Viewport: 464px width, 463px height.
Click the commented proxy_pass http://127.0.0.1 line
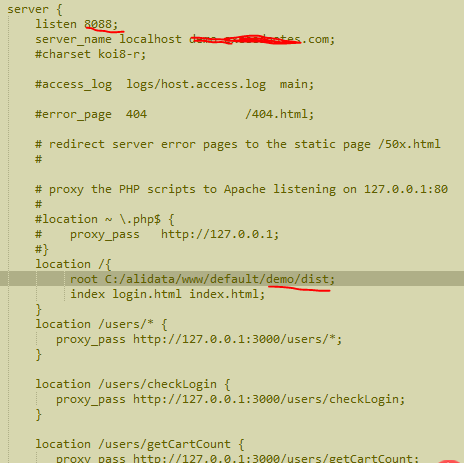click(x=157, y=234)
